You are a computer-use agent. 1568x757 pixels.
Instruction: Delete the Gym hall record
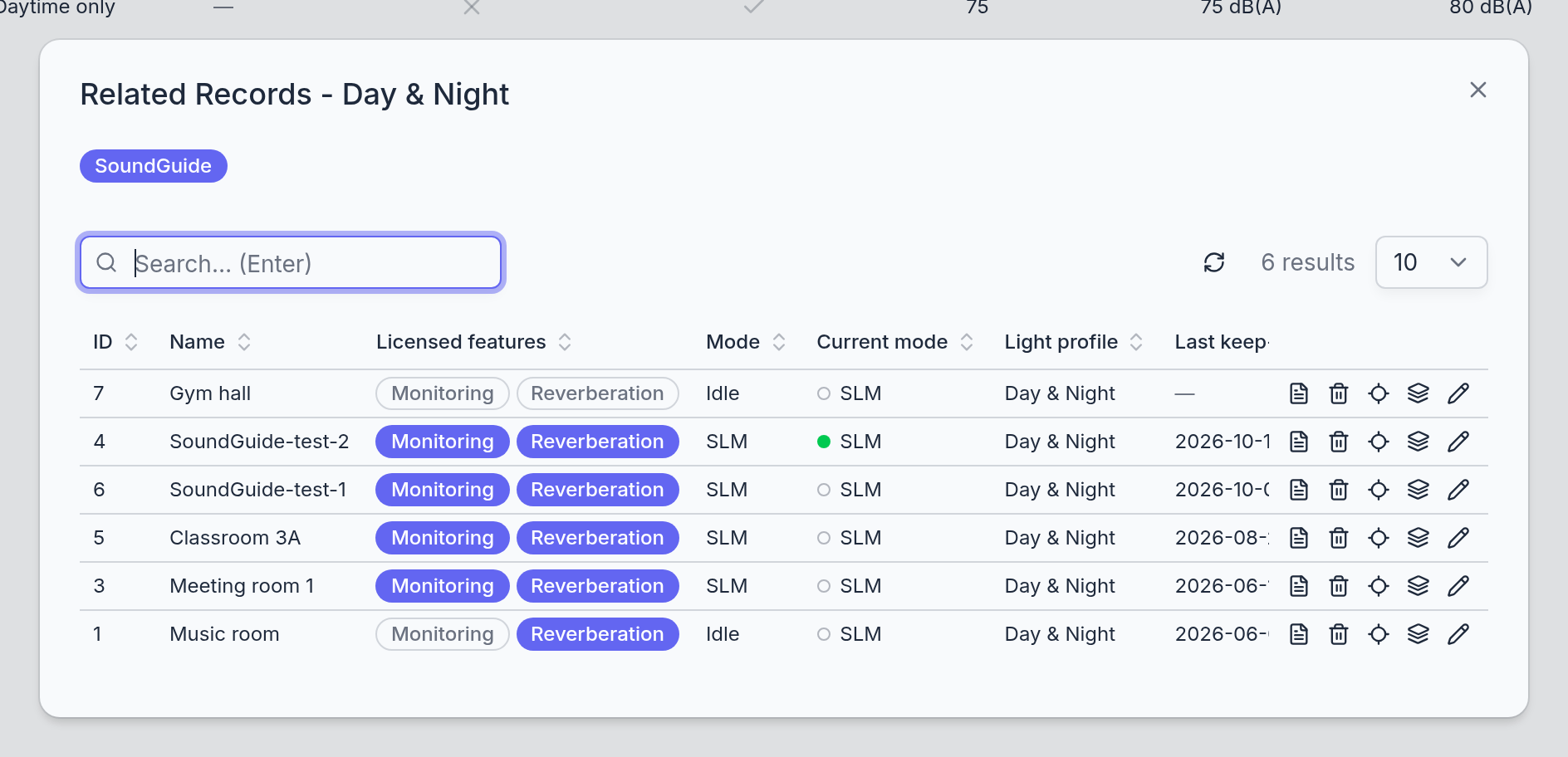(1339, 393)
